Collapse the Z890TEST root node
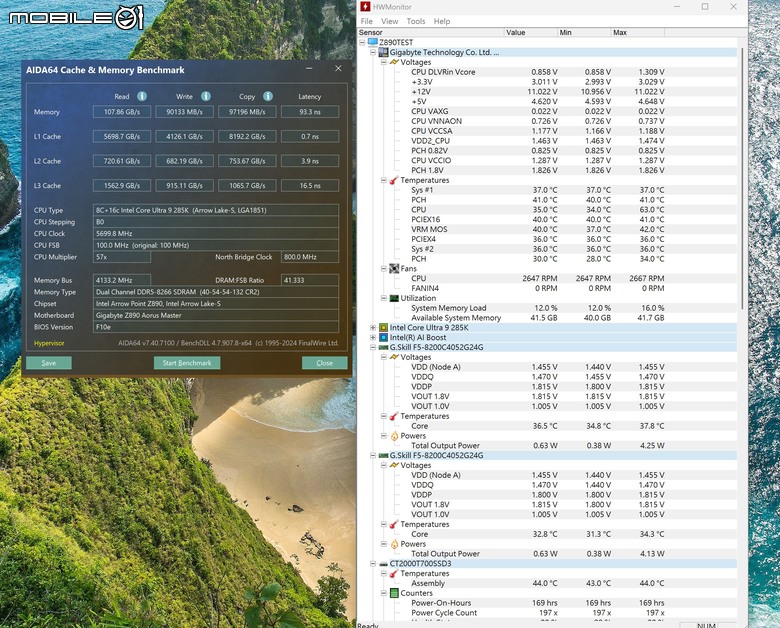Image resolution: width=780 pixels, height=628 pixels. [x=363, y=43]
